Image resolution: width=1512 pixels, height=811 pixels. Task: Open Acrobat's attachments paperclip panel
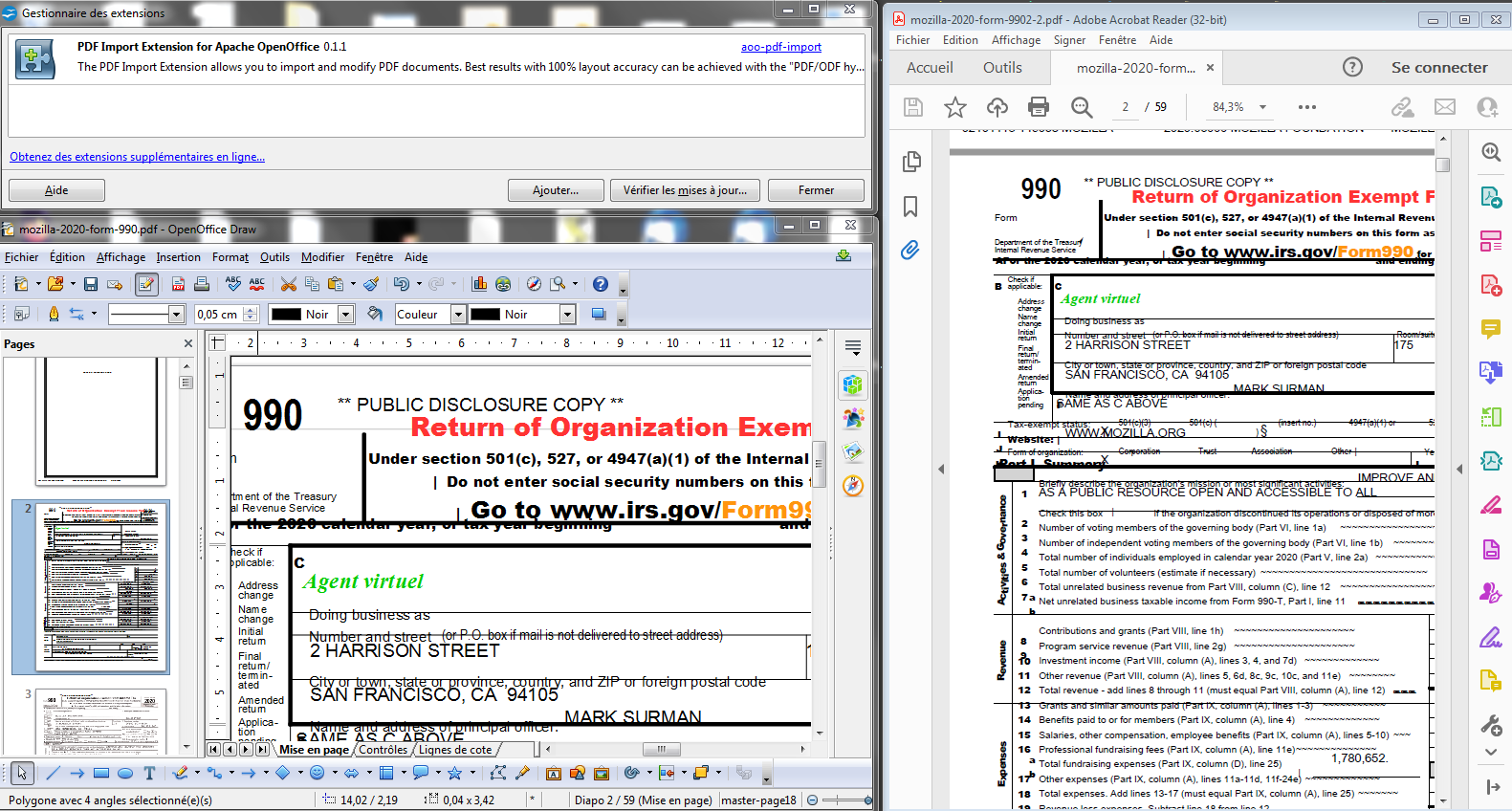coord(910,251)
